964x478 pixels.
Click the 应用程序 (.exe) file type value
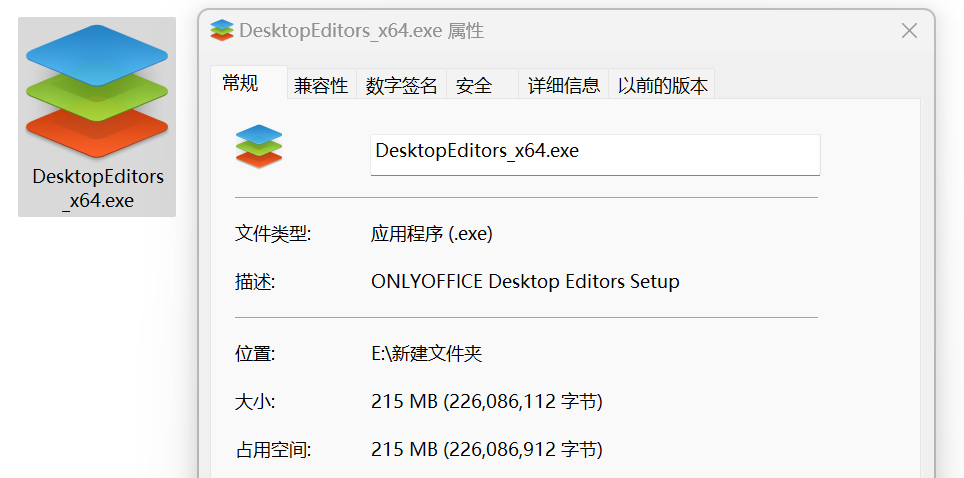[x=432, y=234]
